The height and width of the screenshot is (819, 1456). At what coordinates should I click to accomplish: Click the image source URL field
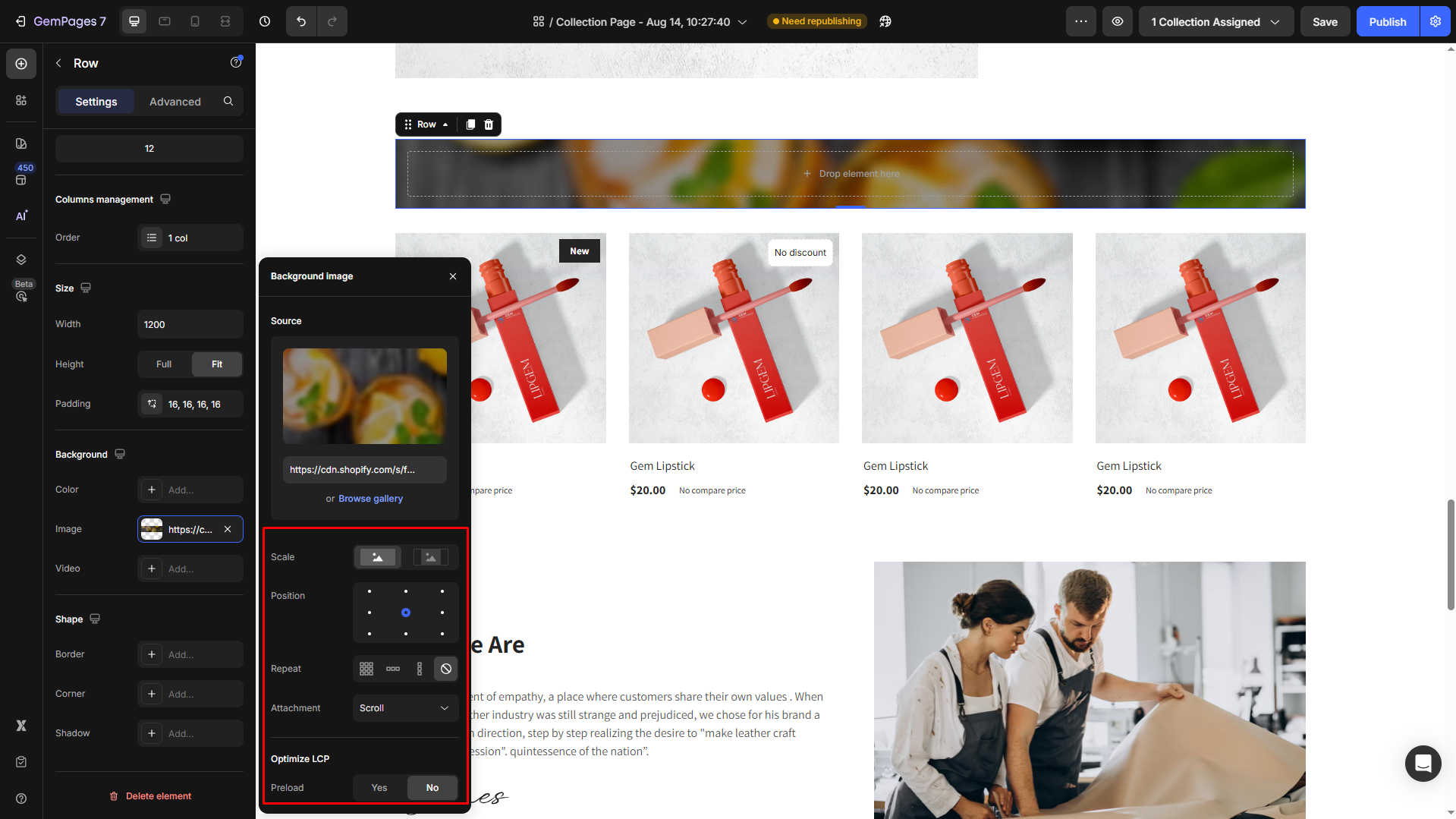point(364,470)
